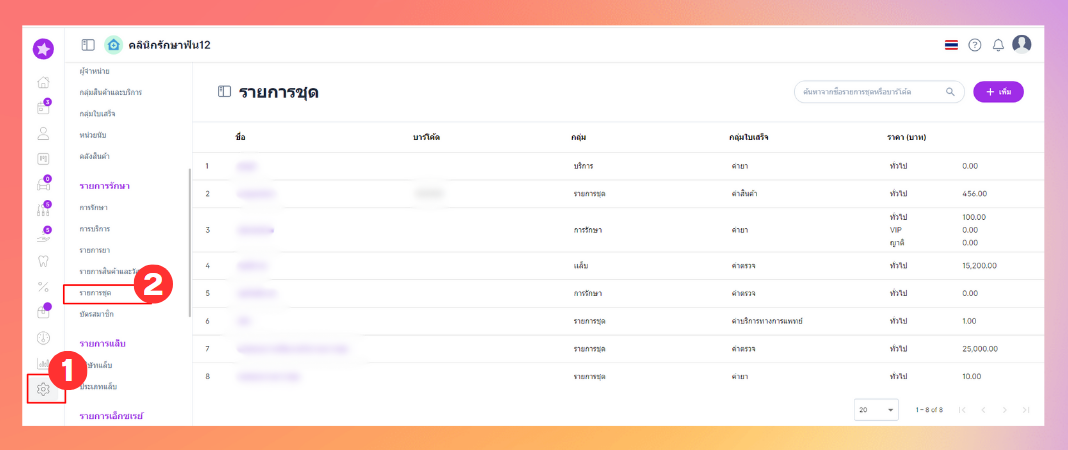Click the คลินิกรักษาฟัน12 clinic name

[169, 45]
